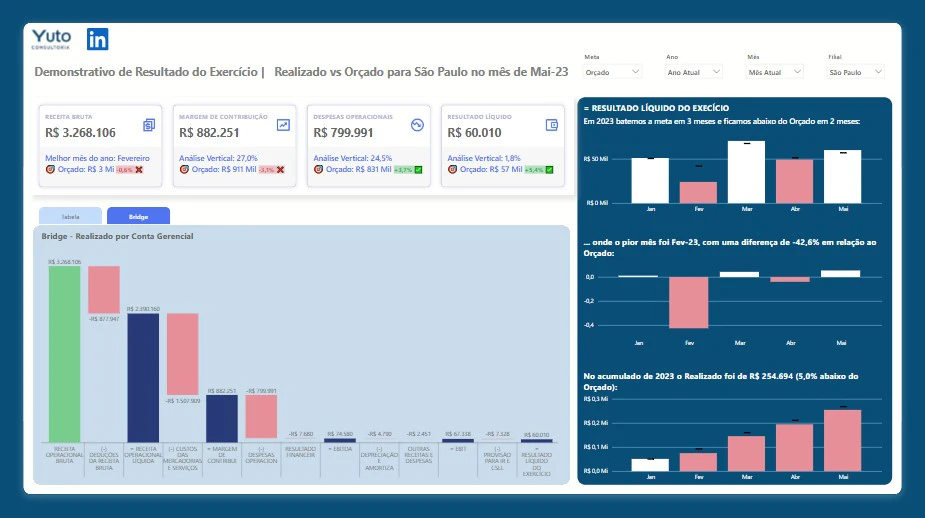925x518 pixels.
Task: Open the Meta dropdown showing Orçado
Action: pyautogui.click(x=612, y=72)
